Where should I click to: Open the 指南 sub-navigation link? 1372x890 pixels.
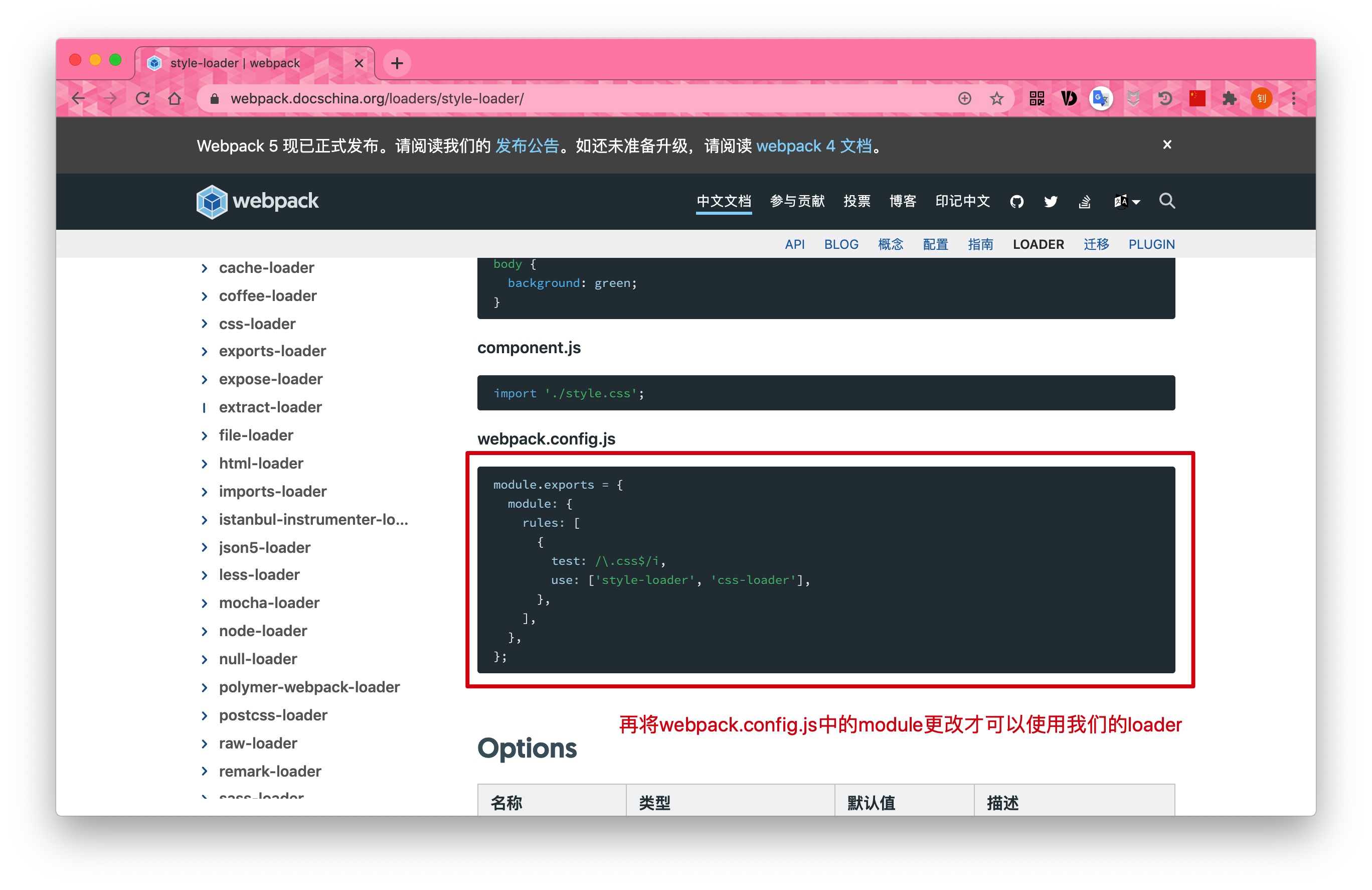[x=980, y=244]
